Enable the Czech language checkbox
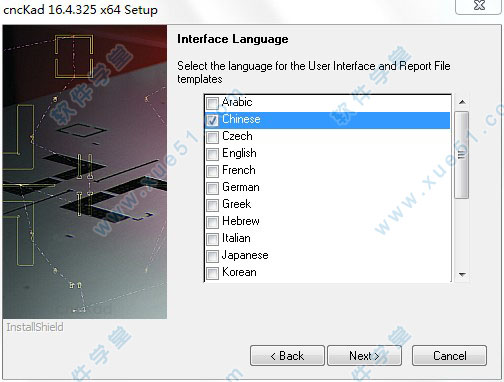 click(212, 137)
